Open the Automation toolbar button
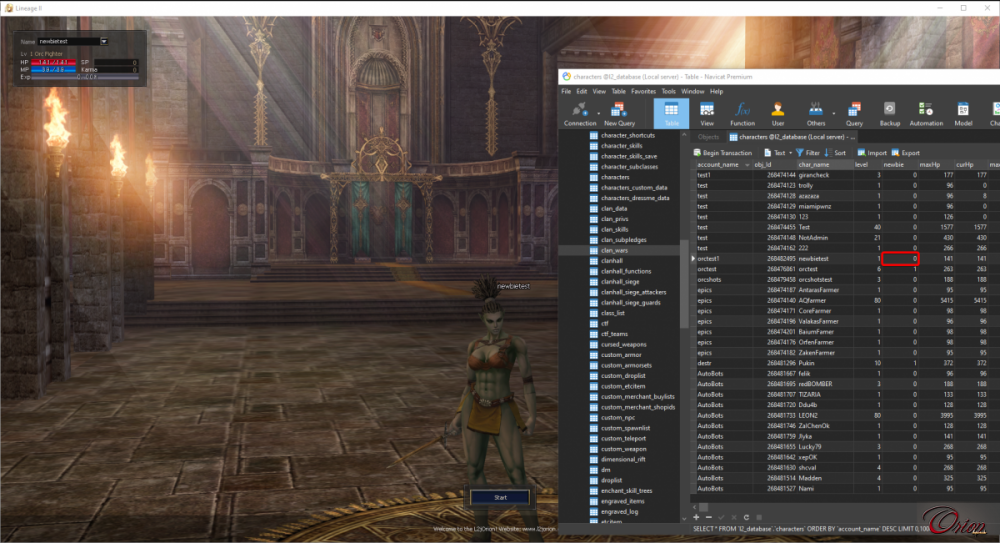This screenshot has height=543, width=1000. 925,114
